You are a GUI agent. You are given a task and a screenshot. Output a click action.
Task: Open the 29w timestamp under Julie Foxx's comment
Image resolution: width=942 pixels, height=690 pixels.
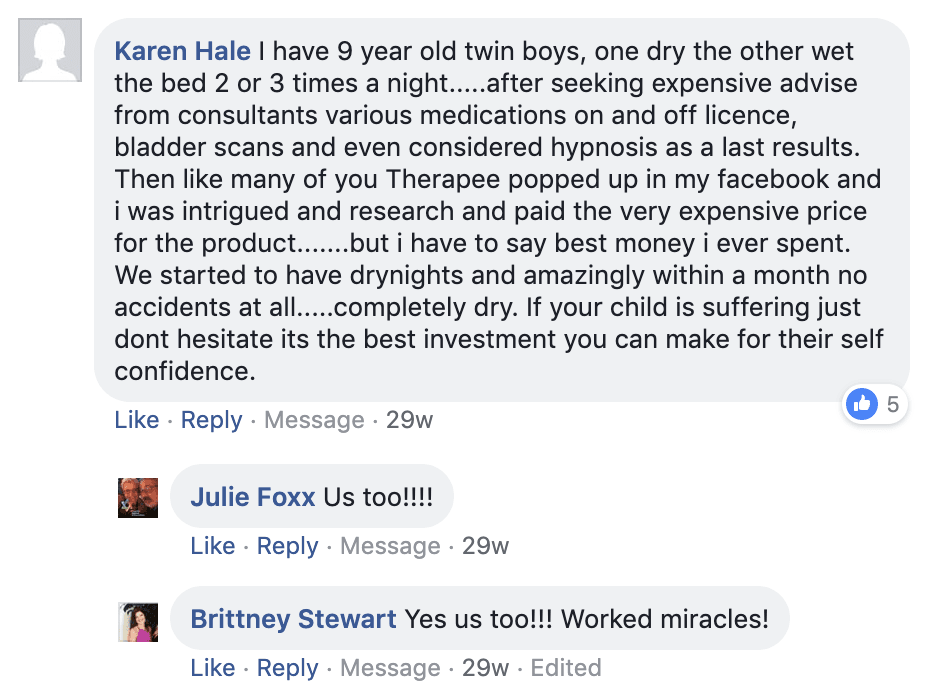(485, 546)
